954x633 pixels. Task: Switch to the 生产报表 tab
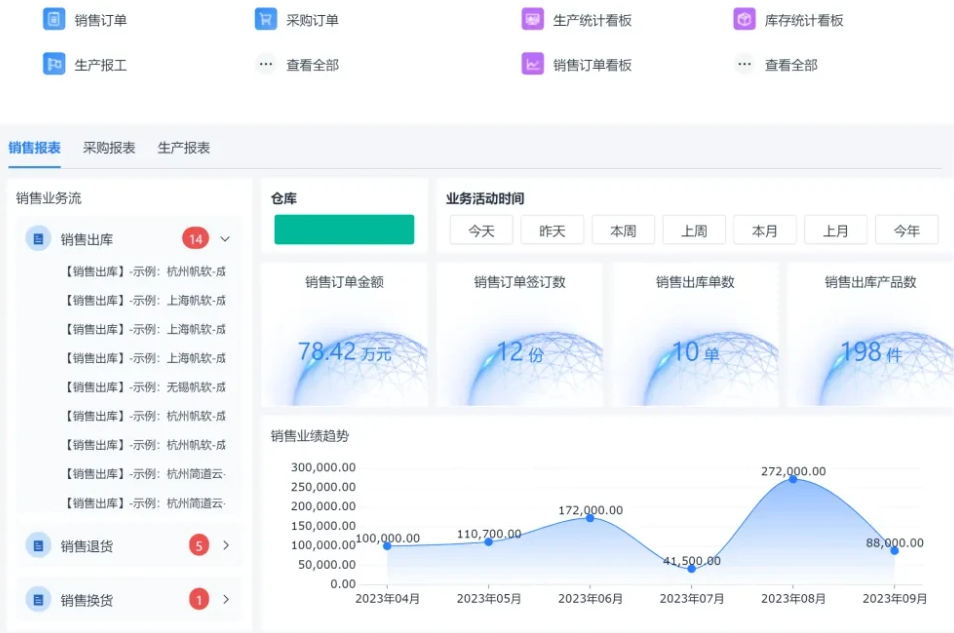[184, 148]
